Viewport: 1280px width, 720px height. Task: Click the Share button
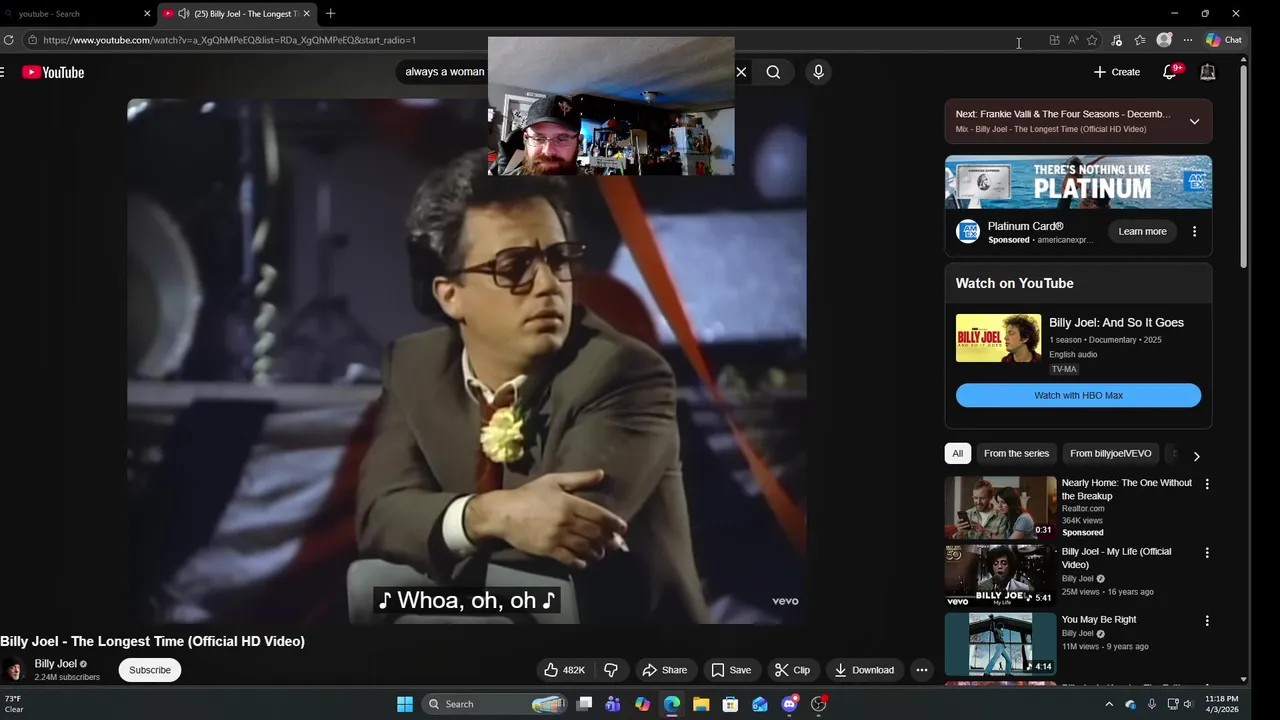665,670
